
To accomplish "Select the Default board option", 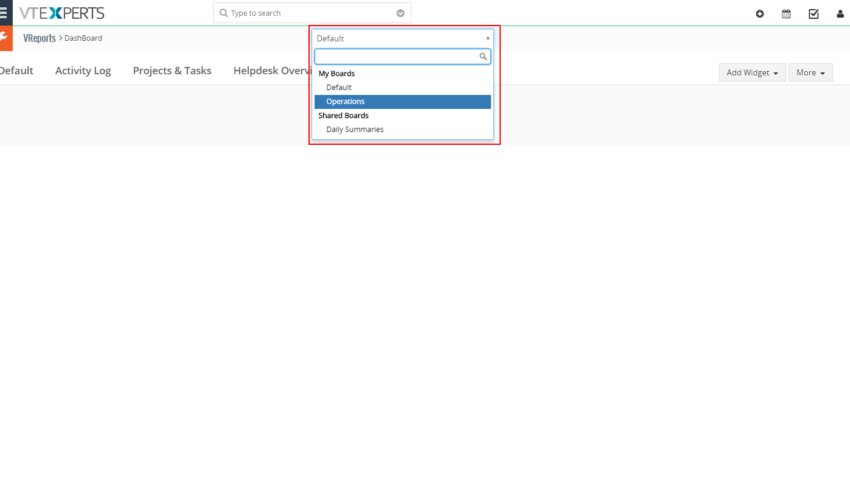I will (x=403, y=87).
